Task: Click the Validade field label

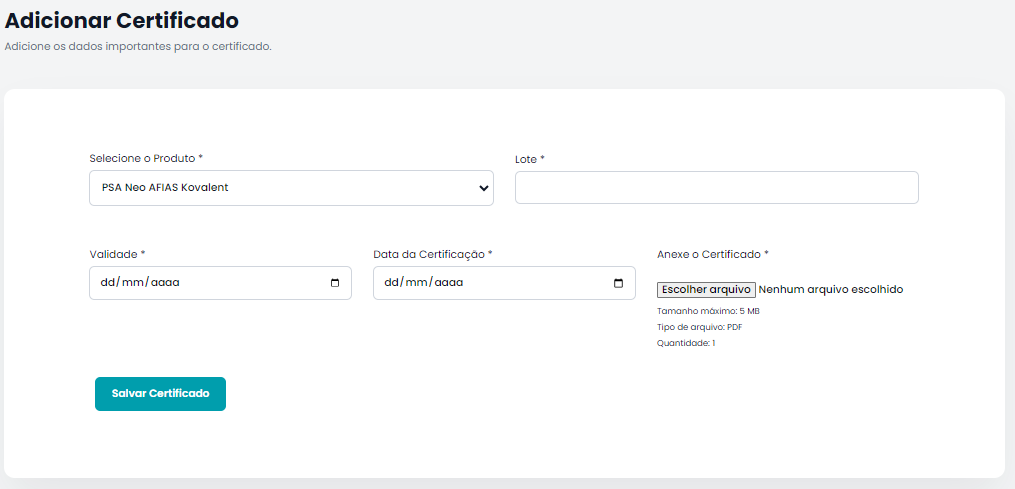Action: click(117, 254)
